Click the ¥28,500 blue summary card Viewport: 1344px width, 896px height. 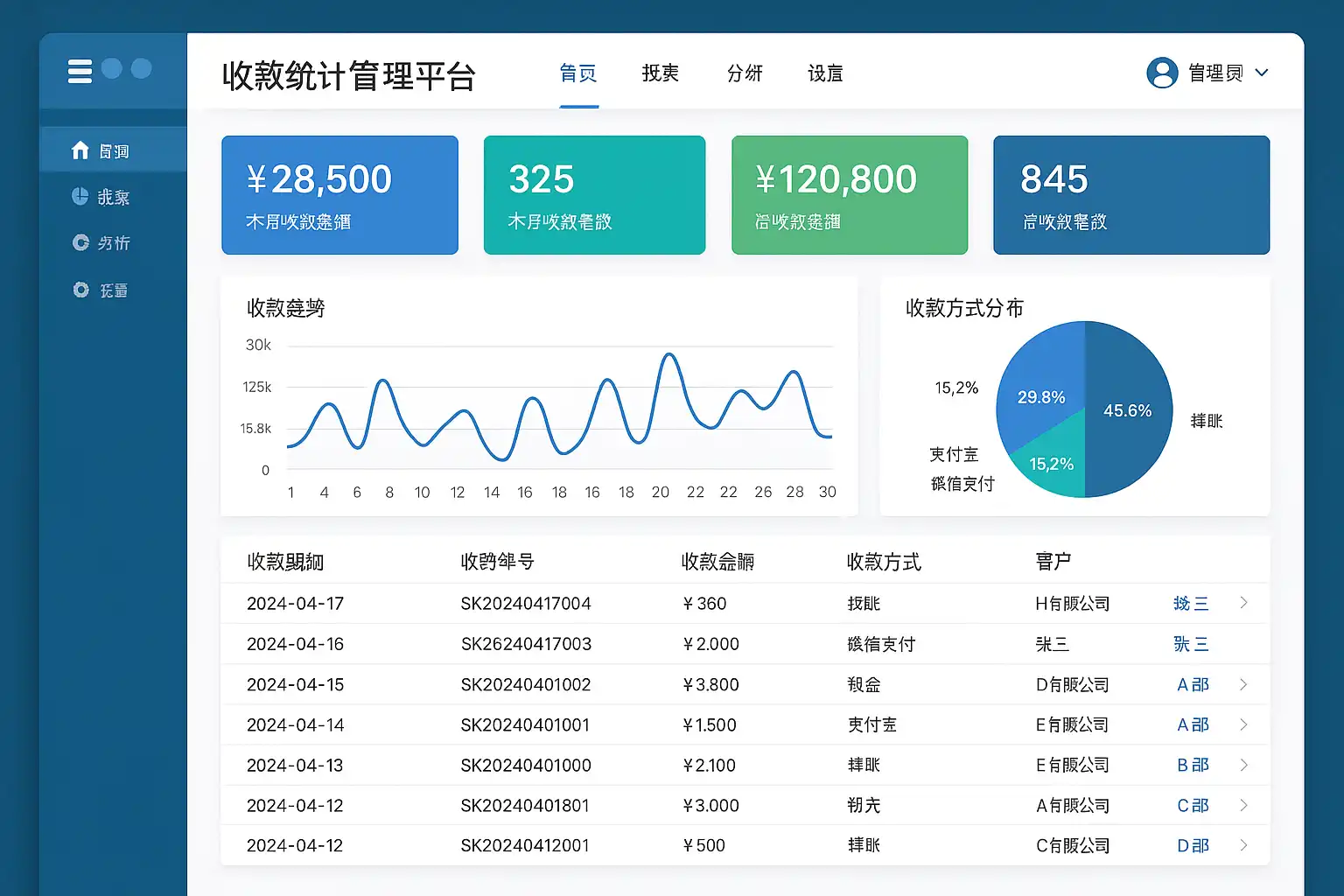tap(339, 195)
